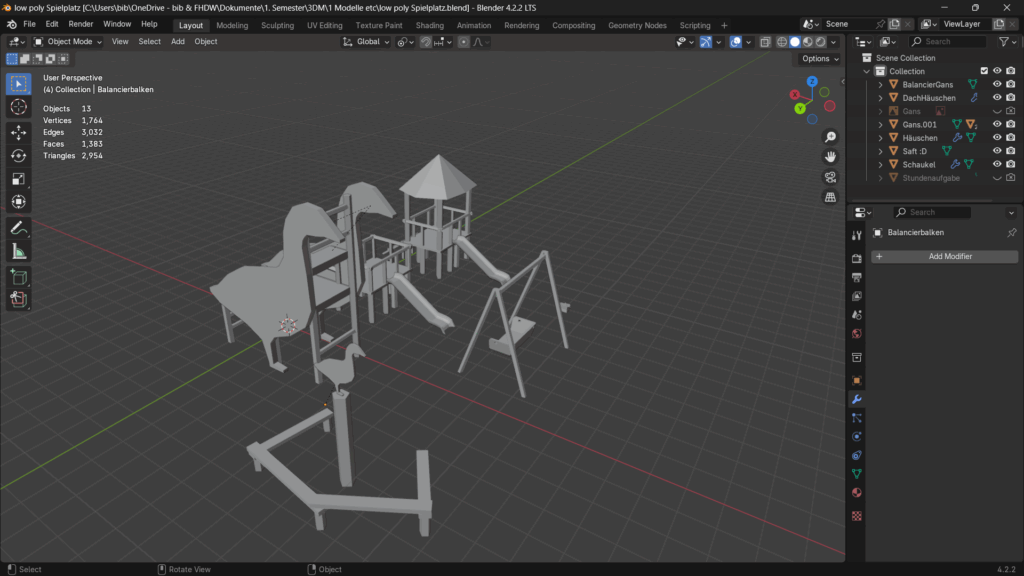Click the blue Z axis gizmo ball

tap(812, 81)
